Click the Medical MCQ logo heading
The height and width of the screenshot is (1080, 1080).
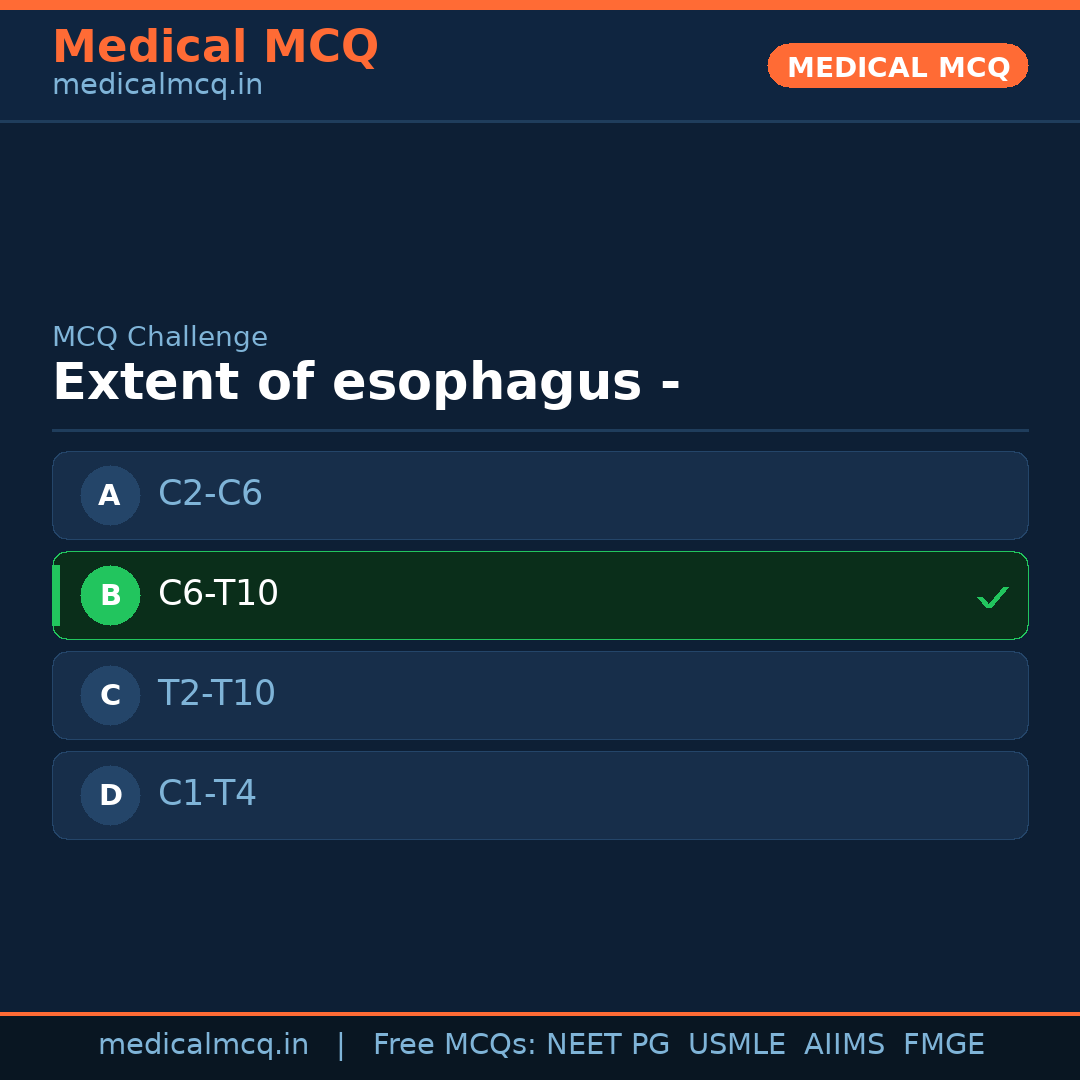tap(216, 47)
